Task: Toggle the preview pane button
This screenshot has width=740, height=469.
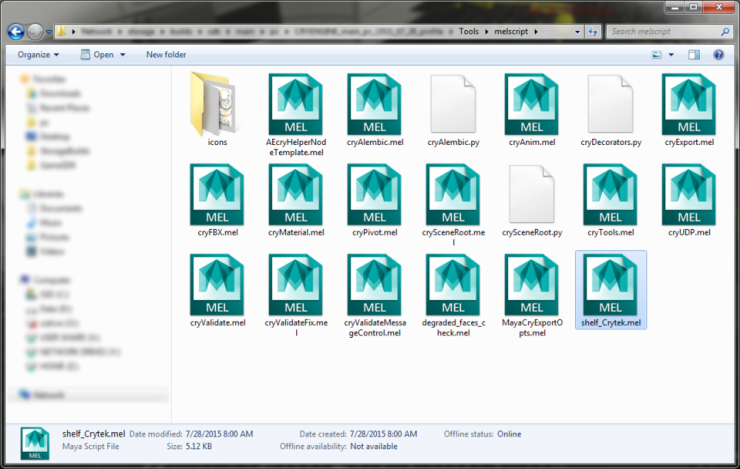Action: (694, 55)
